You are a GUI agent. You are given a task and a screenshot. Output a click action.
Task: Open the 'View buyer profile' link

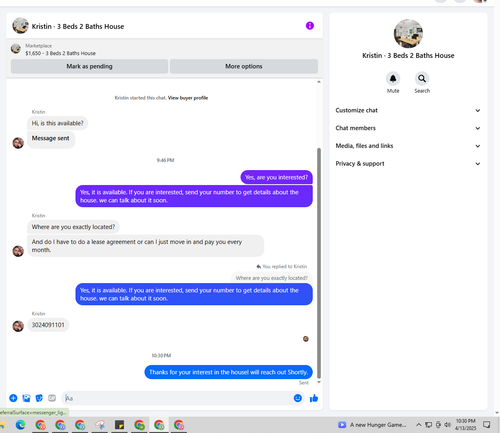click(x=188, y=98)
